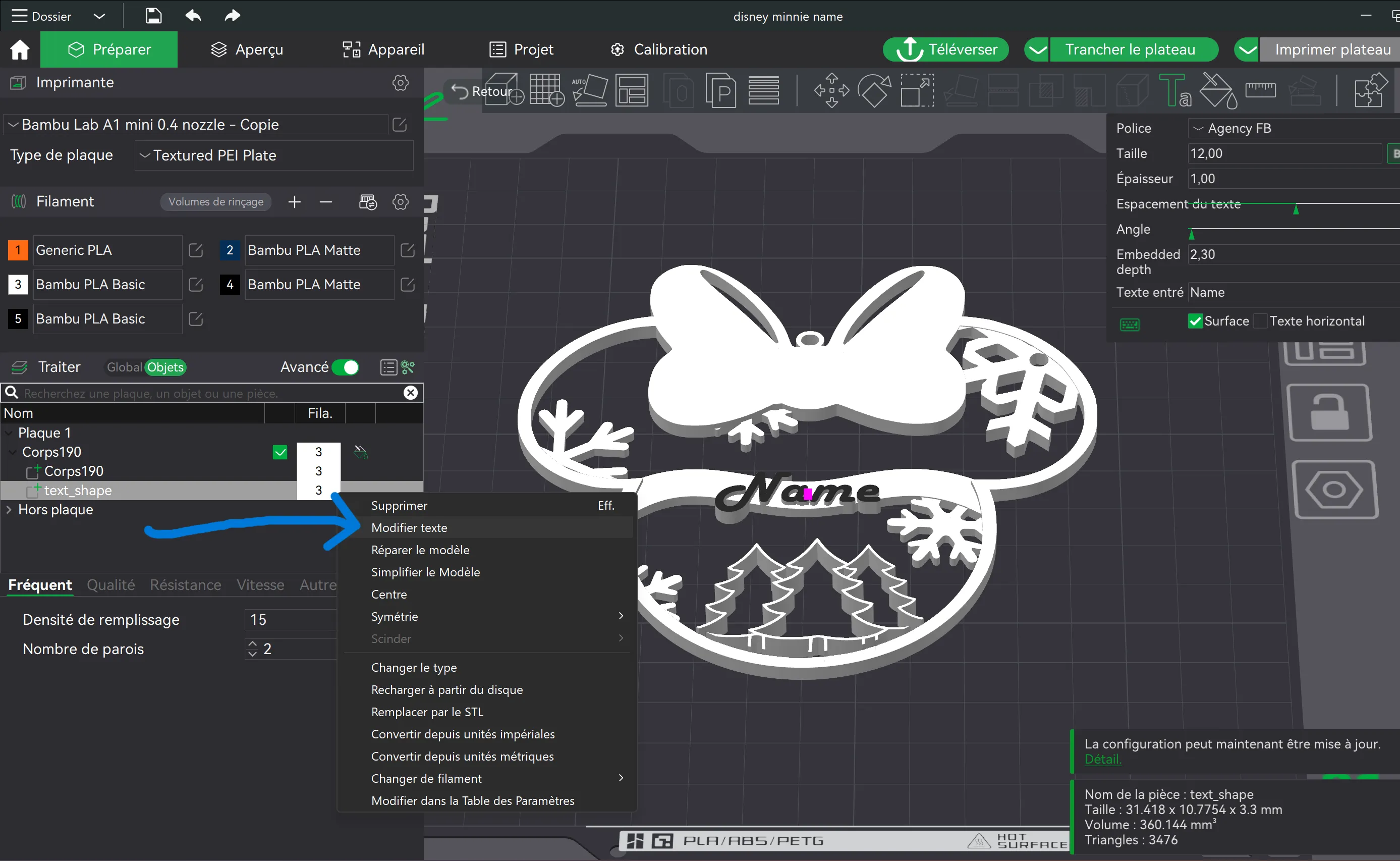This screenshot has height=861, width=1400.
Task: Toggle the printable checkbox for Corps190
Action: tap(280, 452)
